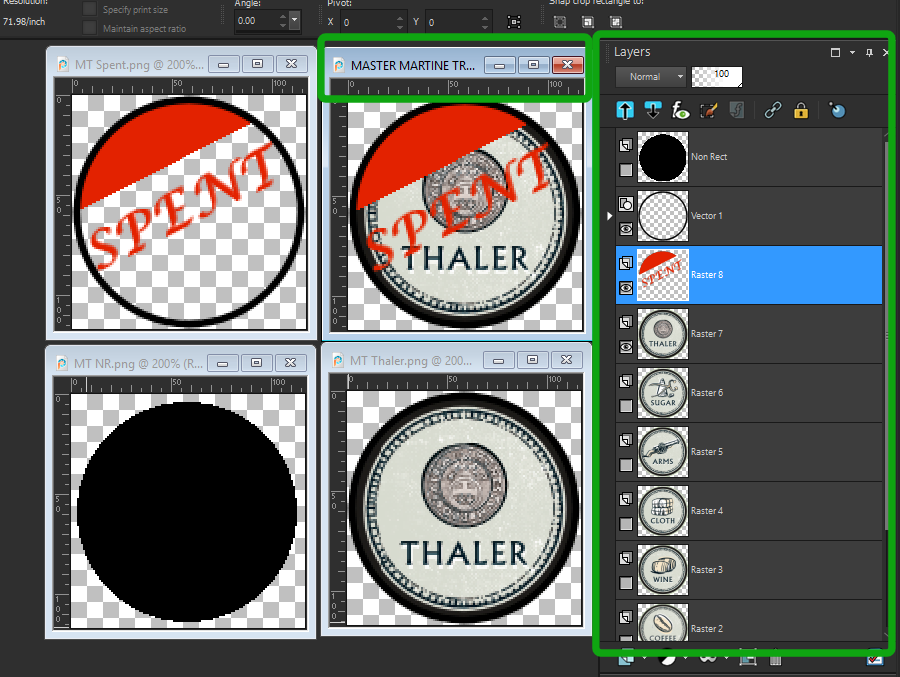Hide the Raster 8 layer
The width and height of the screenshot is (900, 677).
point(626,287)
